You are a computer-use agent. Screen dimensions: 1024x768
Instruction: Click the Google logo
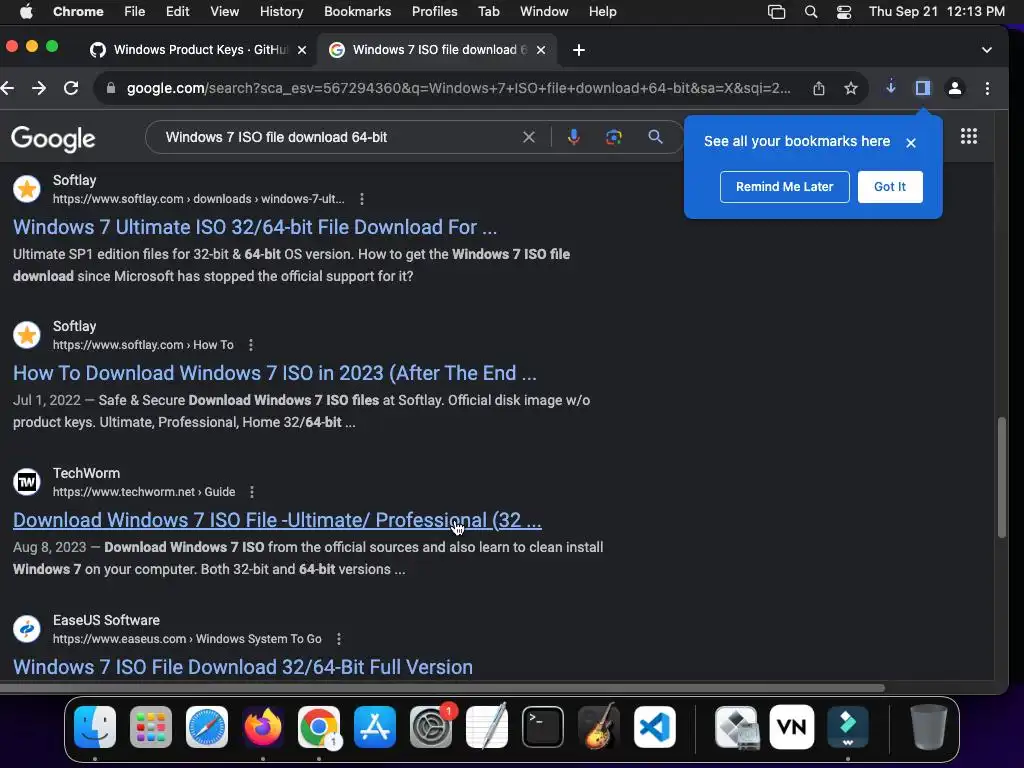(x=53, y=138)
